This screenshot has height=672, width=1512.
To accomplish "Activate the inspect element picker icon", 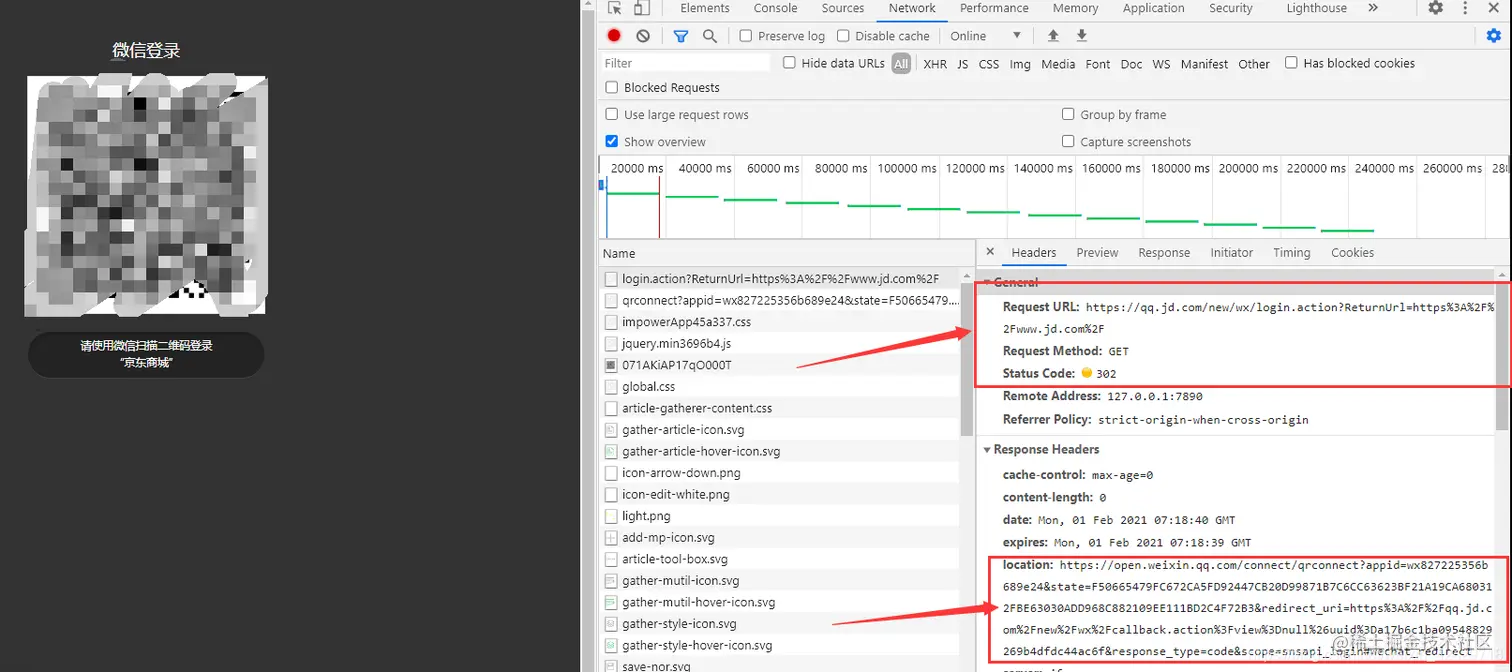I will click(614, 8).
